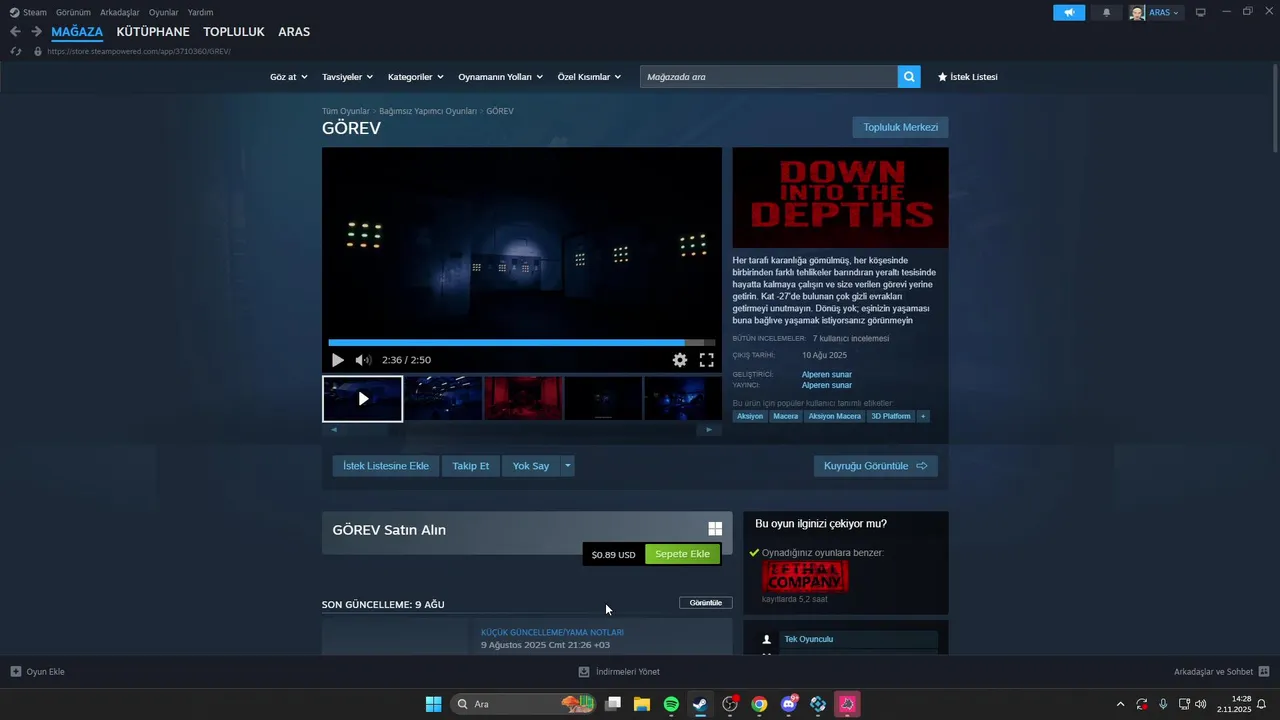Expand the Oynamanın Yolları menu
This screenshot has width=1280, height=720.
click(x=500, y=77)
